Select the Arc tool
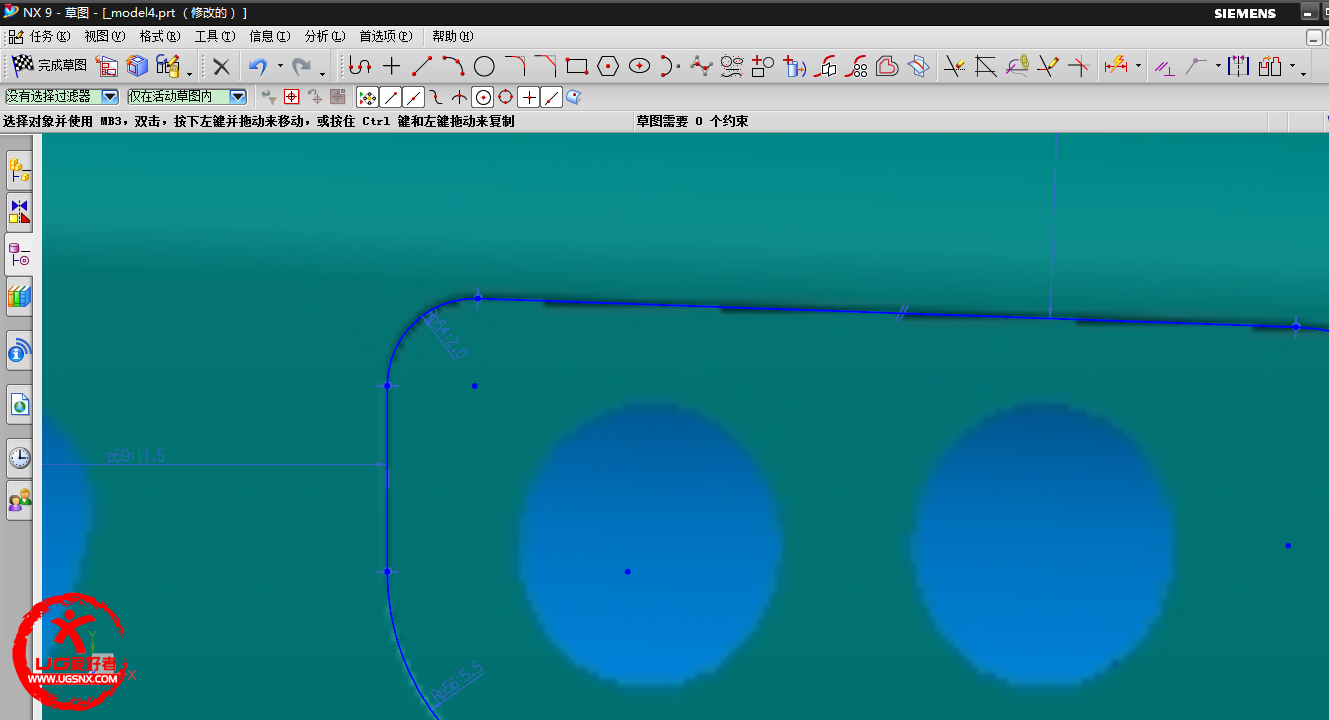This screenshot has height=720, width=1329. click(x=453, y=67)
